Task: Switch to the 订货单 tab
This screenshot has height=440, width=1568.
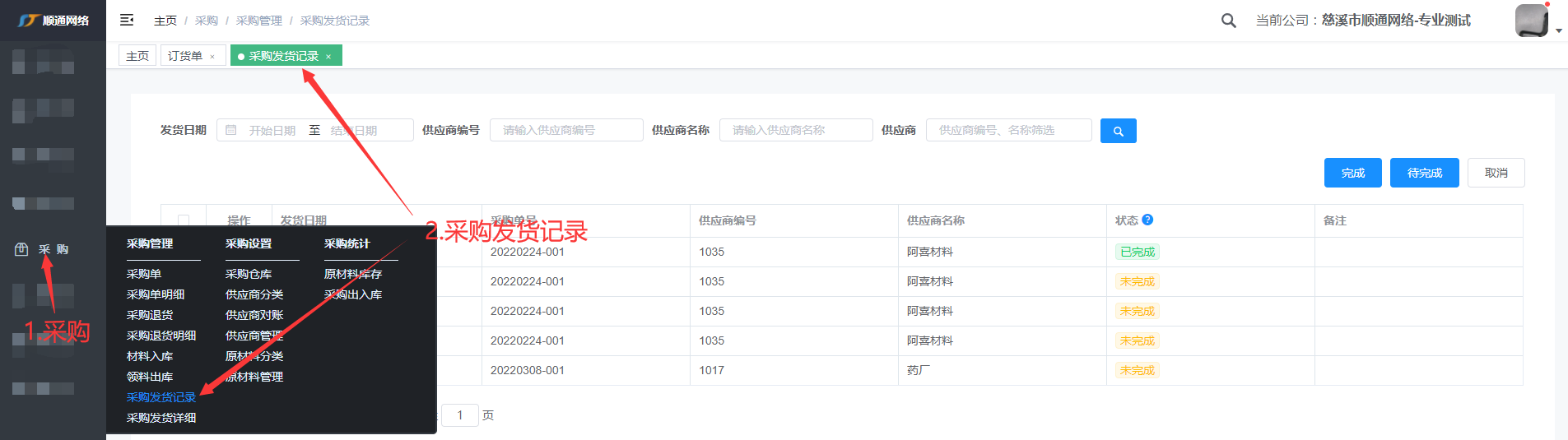Action: point(185,56)
